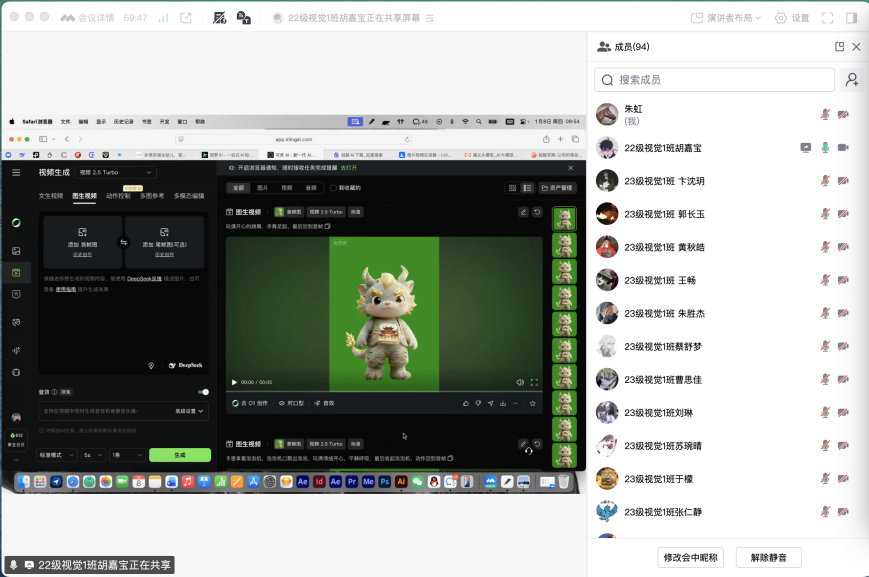Click 胡嘉宝's green microphone icon

(x=825, y=148)
